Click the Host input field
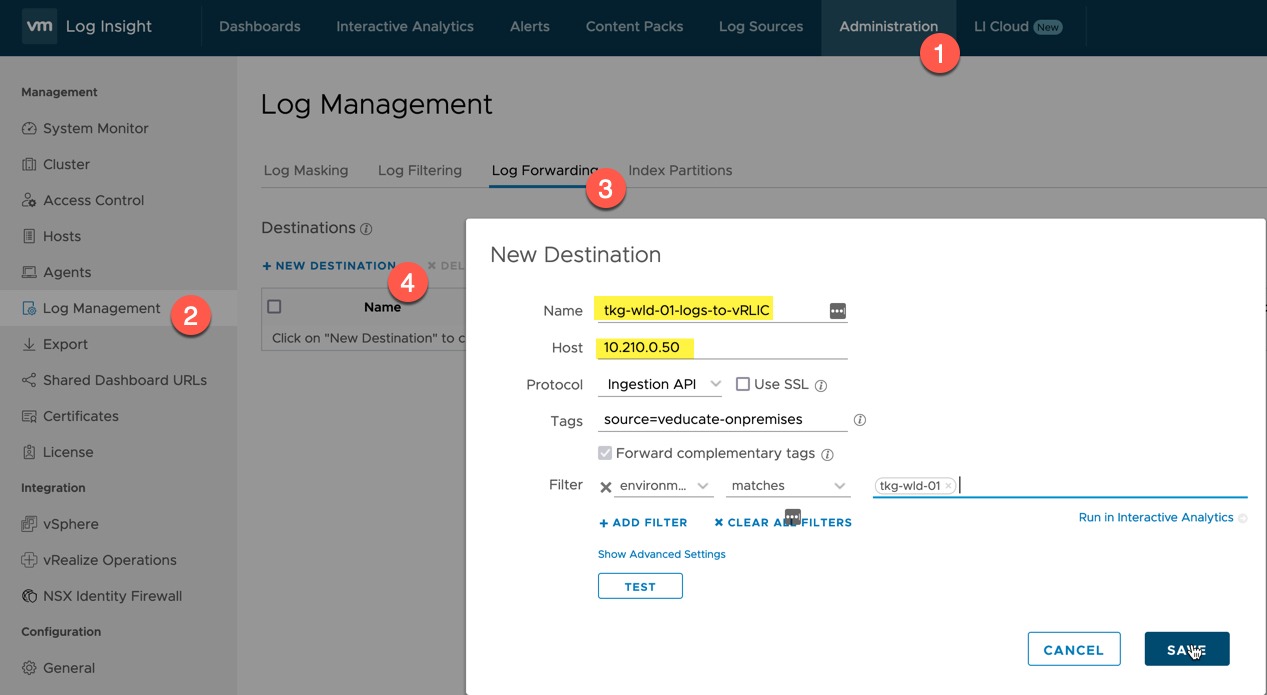 [722, 347]
